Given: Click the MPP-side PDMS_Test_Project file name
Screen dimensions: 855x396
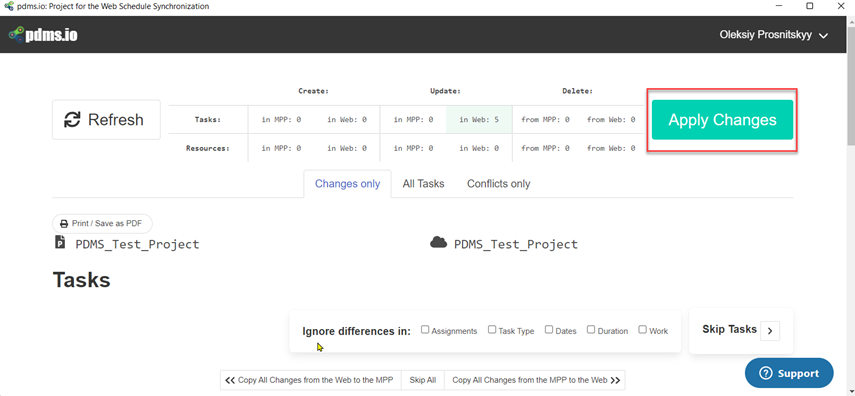Looking at the screenshot, I should tap(137, 244).
